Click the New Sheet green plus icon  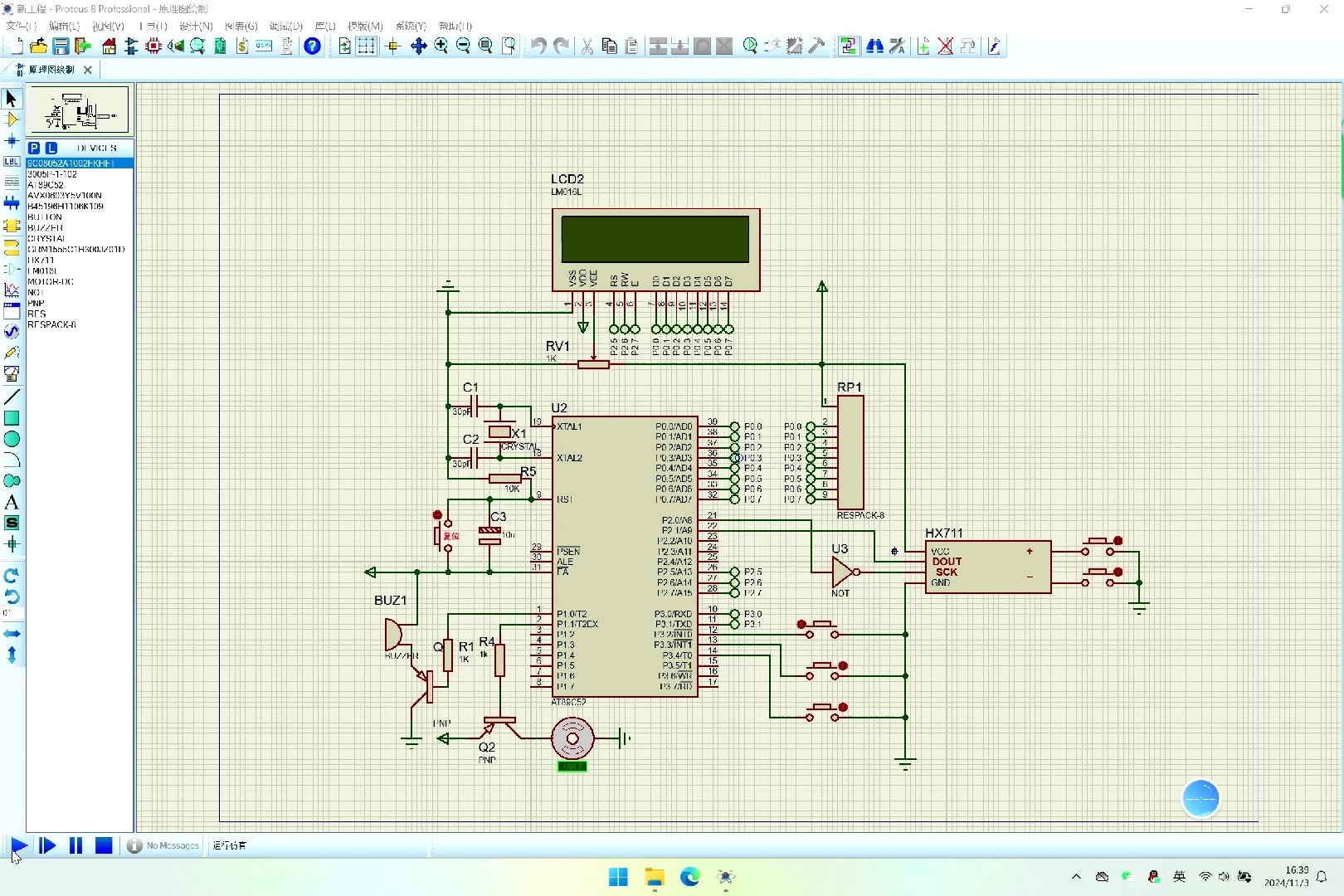point(923,46)
